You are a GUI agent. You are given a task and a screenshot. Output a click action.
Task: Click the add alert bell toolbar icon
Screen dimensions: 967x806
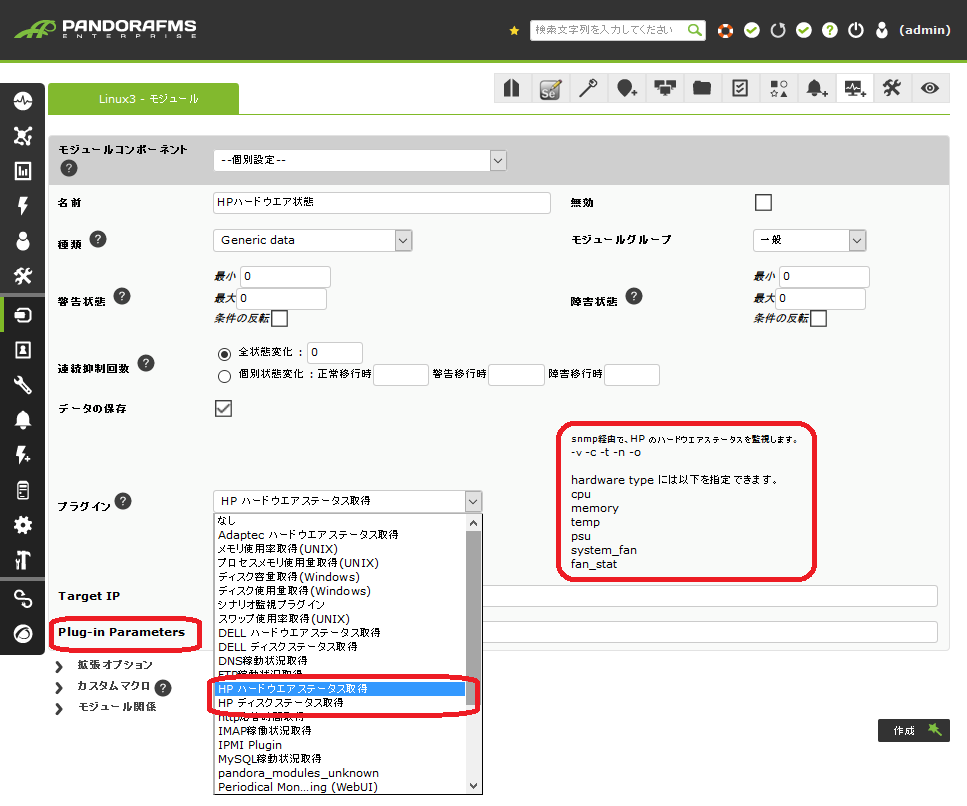[817, 88]
